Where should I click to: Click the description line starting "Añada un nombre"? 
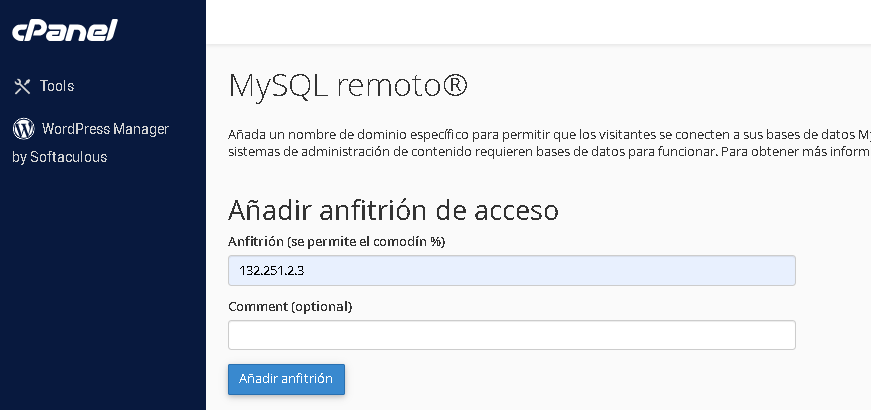pyautogui.click(x=549, y=135)
